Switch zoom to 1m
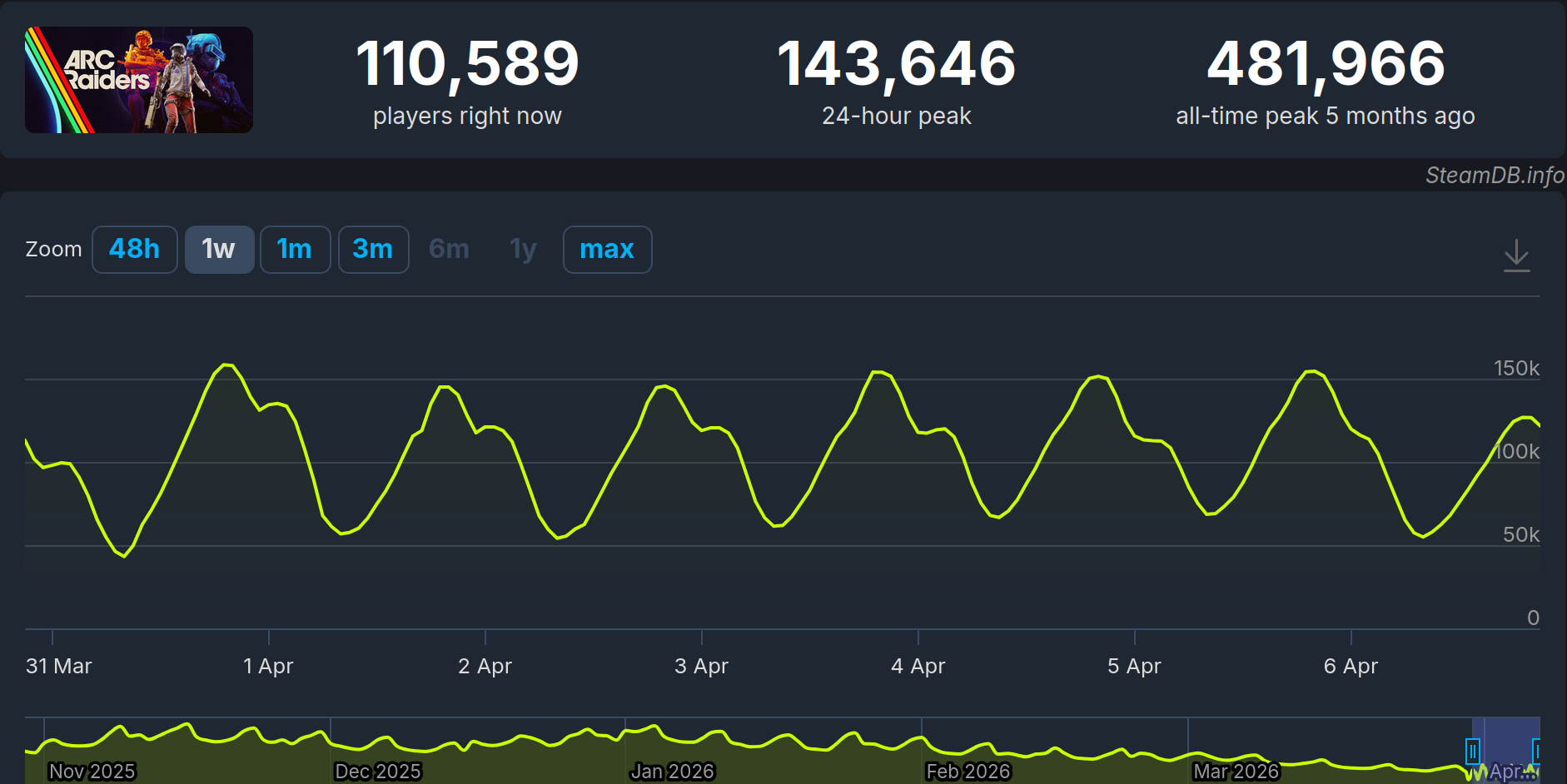Screen dimensions: 1567x784 (x=295, y=250)
